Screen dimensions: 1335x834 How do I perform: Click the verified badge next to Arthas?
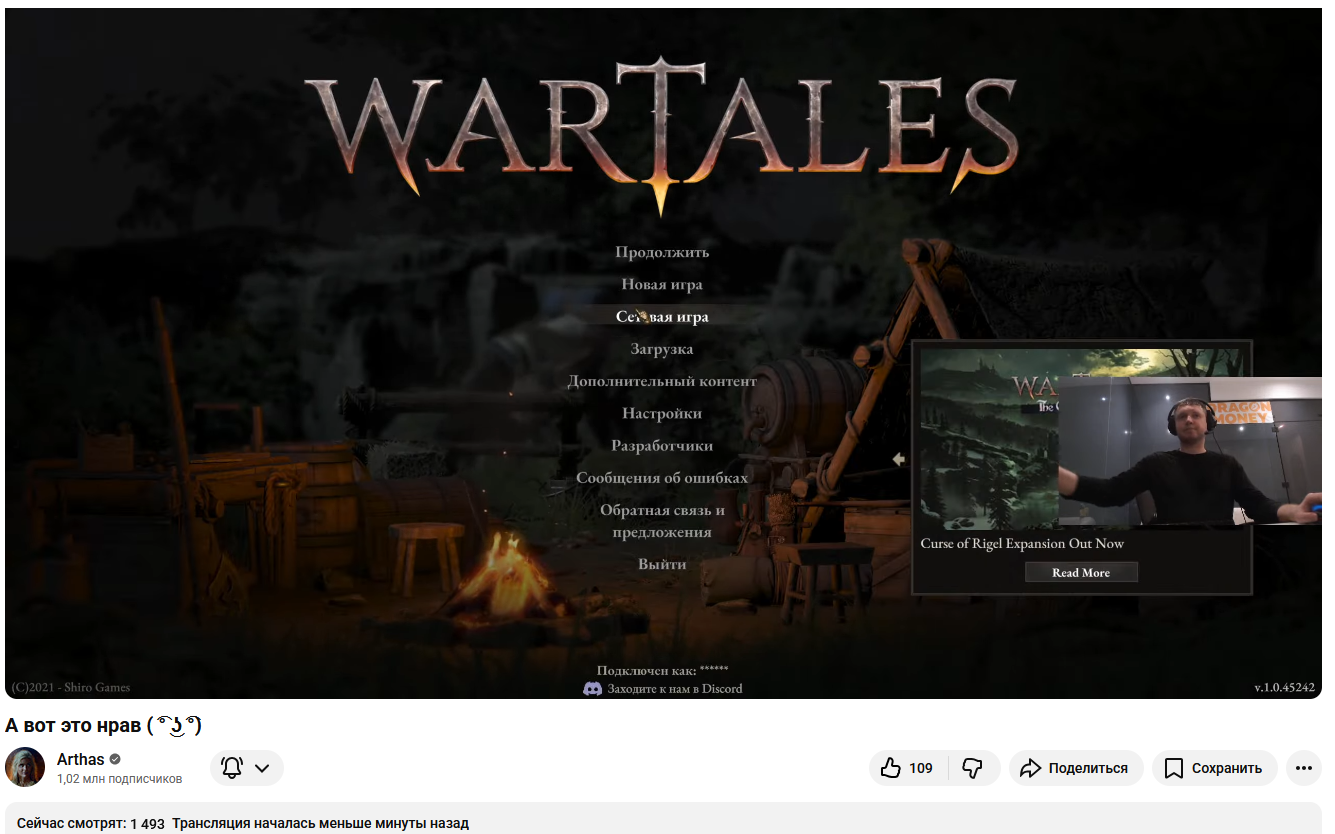pos(115,759)
